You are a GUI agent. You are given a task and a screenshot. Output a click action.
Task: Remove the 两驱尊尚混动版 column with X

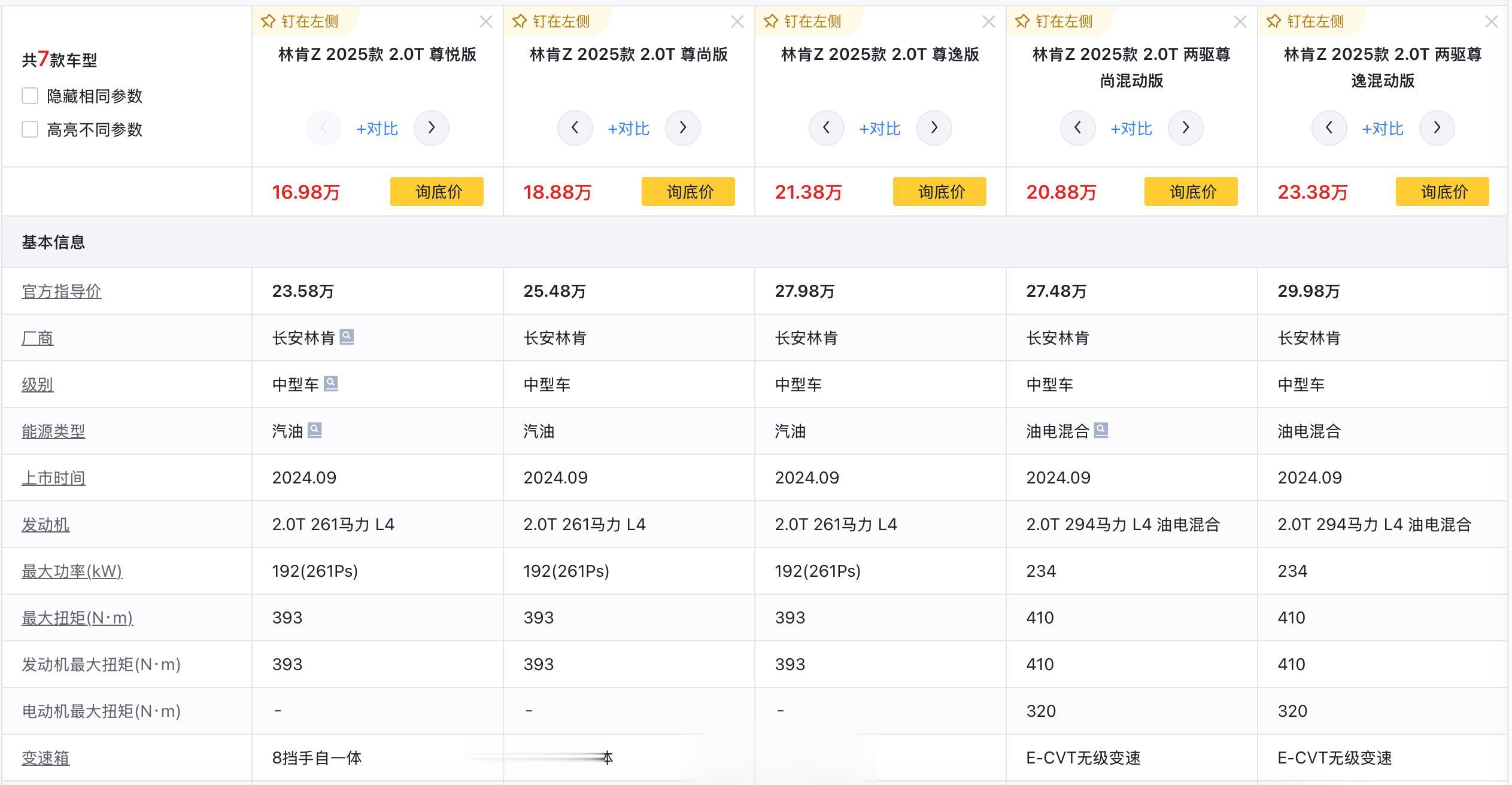[1240, 22]
